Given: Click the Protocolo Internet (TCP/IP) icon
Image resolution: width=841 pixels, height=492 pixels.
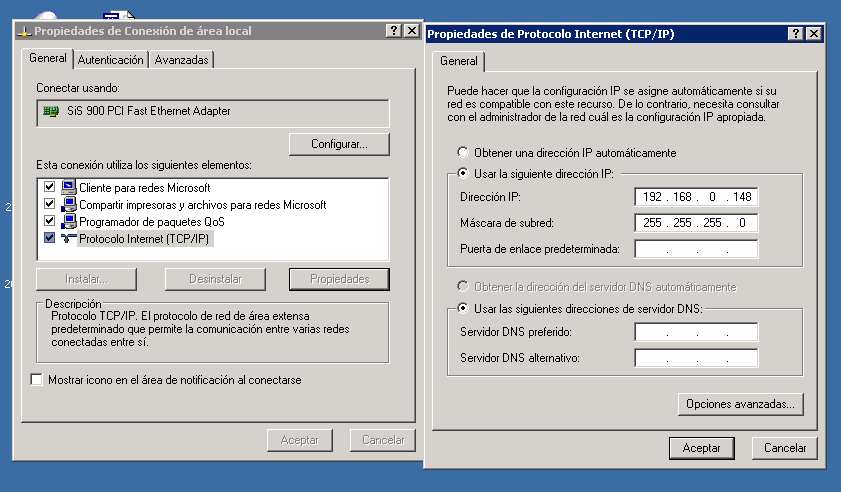Looking at the screenshot, I should click(69, 238).
